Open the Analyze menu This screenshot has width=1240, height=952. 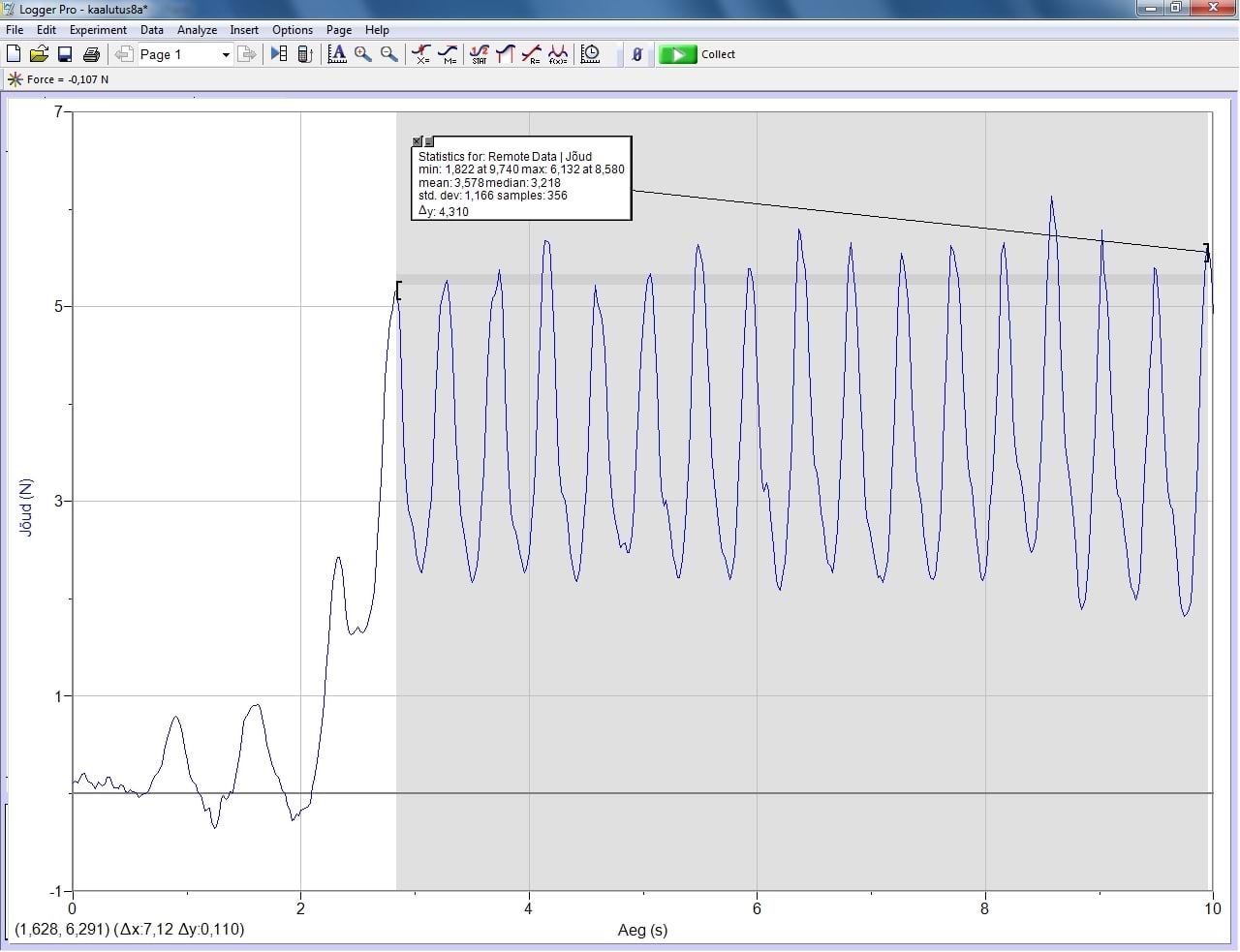pyautogui.click(x=197, y=30)
